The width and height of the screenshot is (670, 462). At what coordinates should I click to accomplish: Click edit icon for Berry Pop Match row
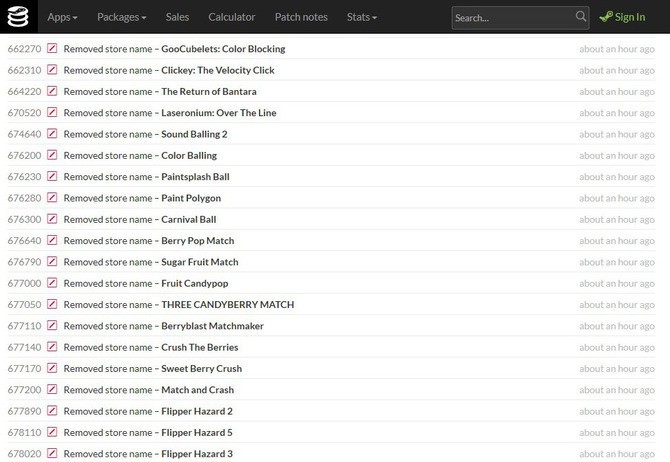point(52,240)
